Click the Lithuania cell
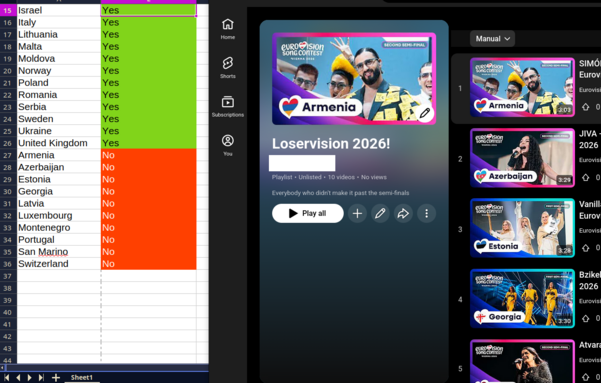601x383 pixels. [x=59, y=35]
